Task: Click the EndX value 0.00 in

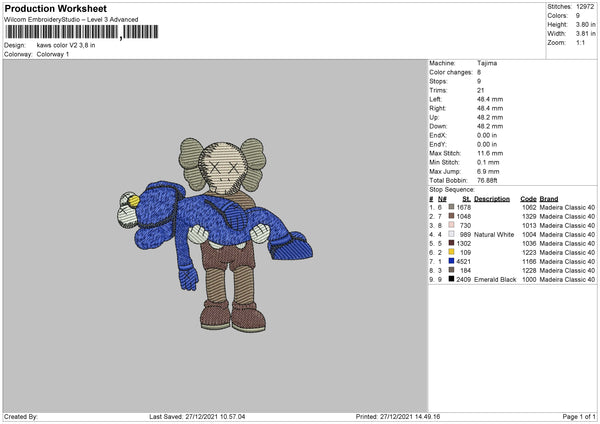Action: pos(487,135)
